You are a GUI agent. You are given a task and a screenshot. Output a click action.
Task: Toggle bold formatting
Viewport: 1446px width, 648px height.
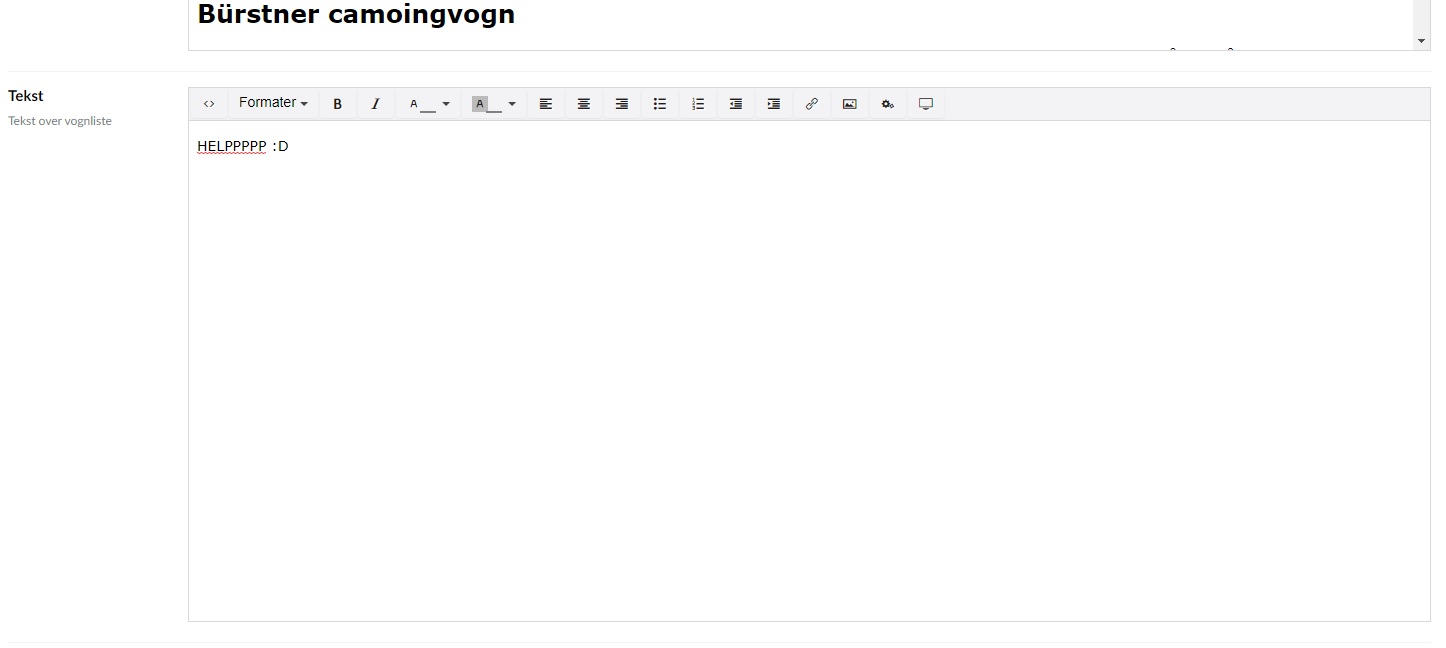point(338,104)
